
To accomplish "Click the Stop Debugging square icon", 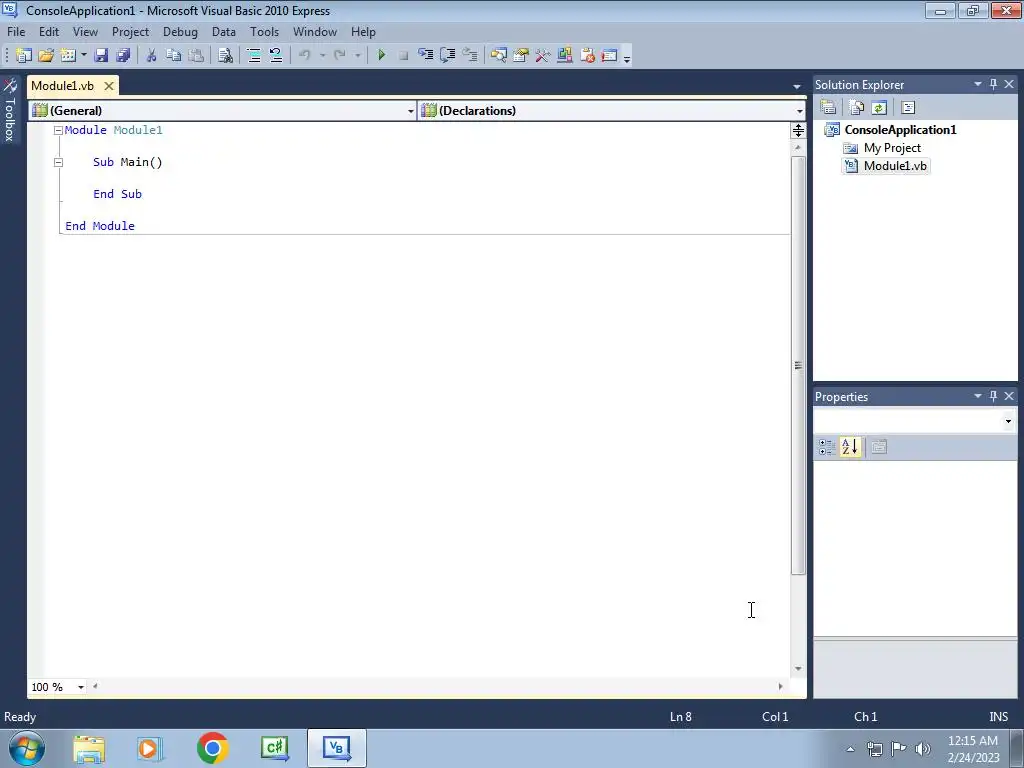I will click(x=404, y=56).
